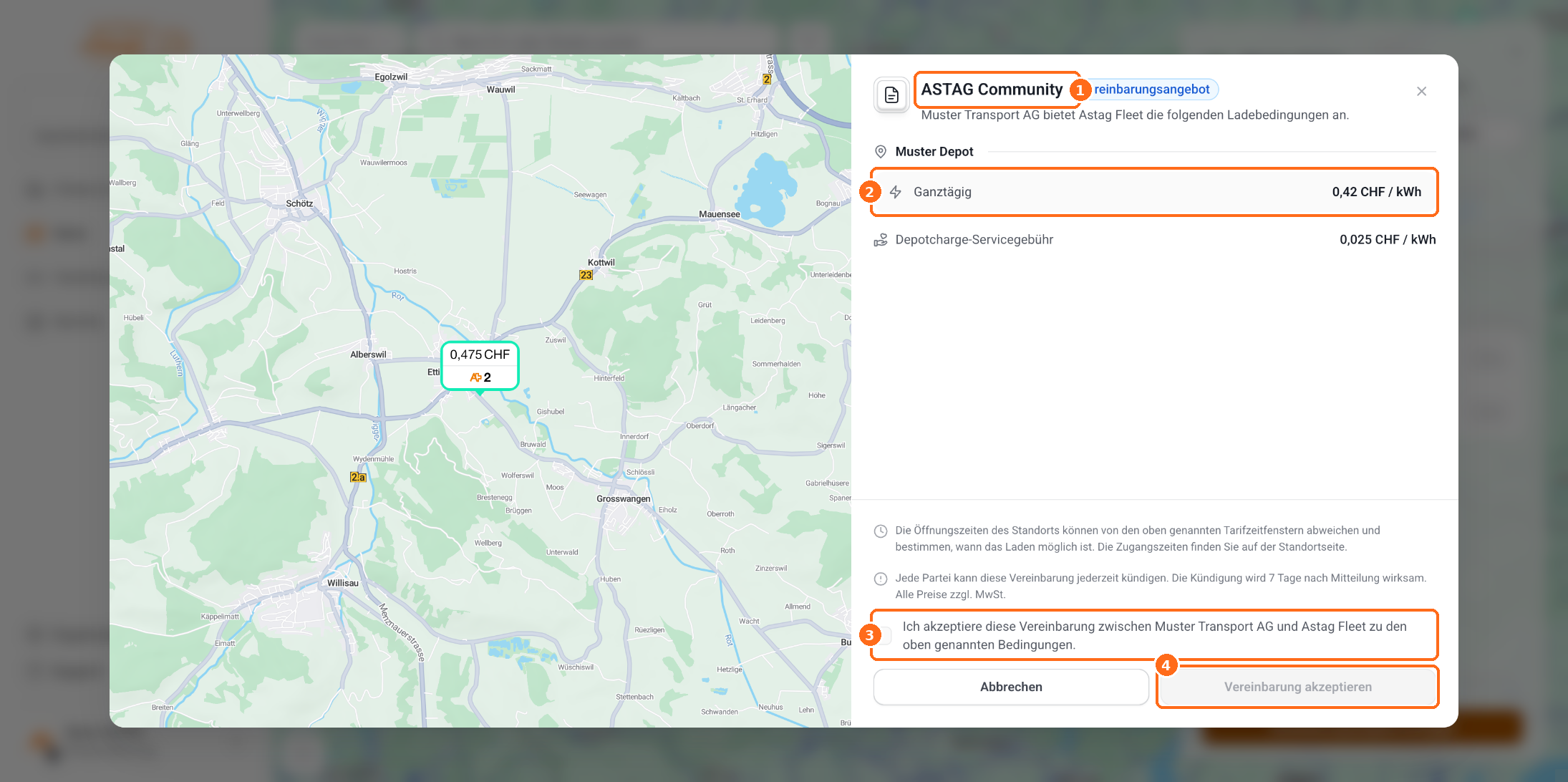Click the clock icon beside opening hours note
1568x782 pixels.
click(881, 531)
